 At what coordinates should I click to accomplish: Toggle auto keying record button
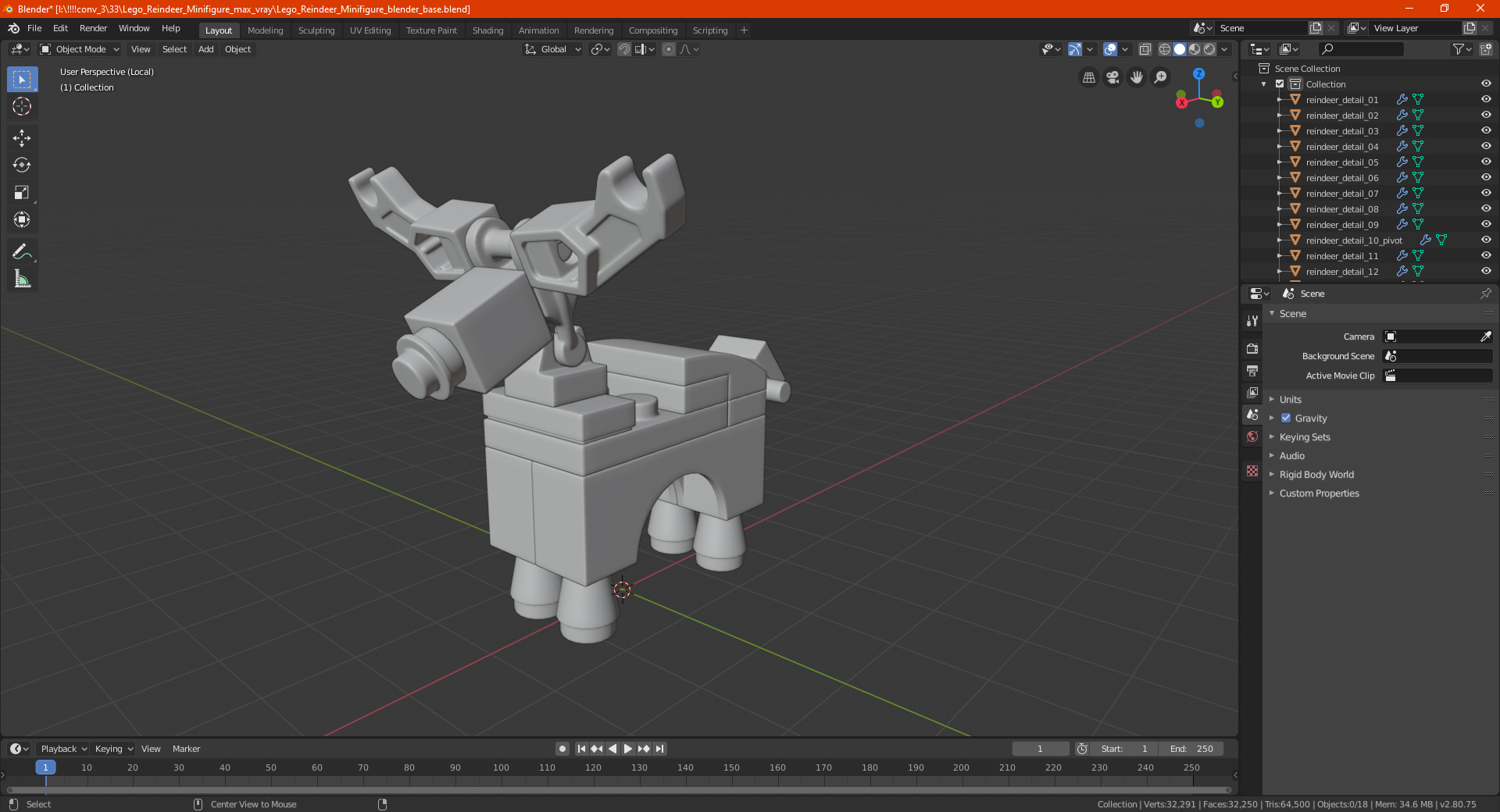coord(562,749)
